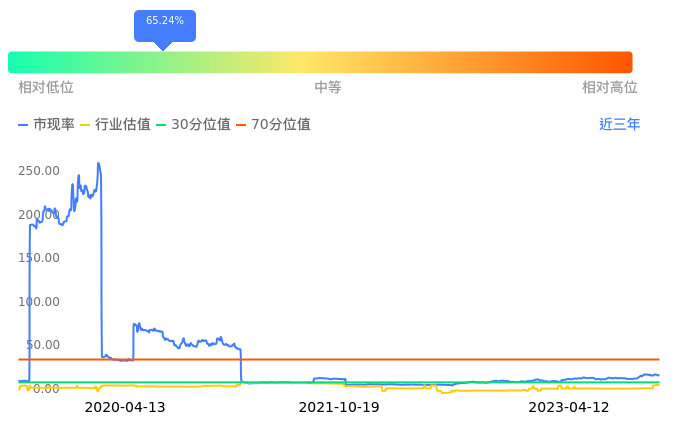
Task: Click the green marker before 30分位值
Action: point(162,125)
